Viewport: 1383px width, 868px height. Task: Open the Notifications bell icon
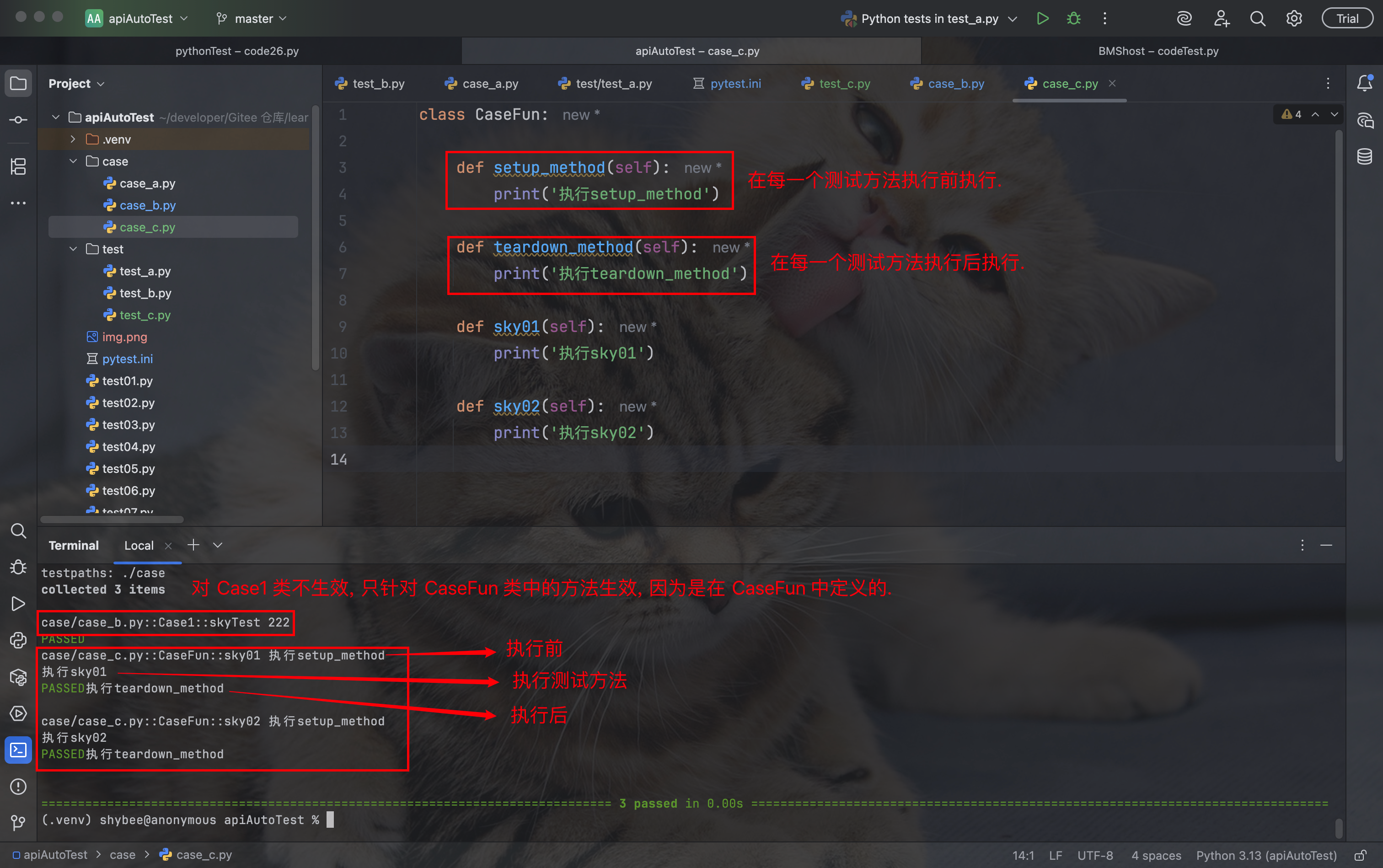pyautogui.click(x=1364, y=84)
